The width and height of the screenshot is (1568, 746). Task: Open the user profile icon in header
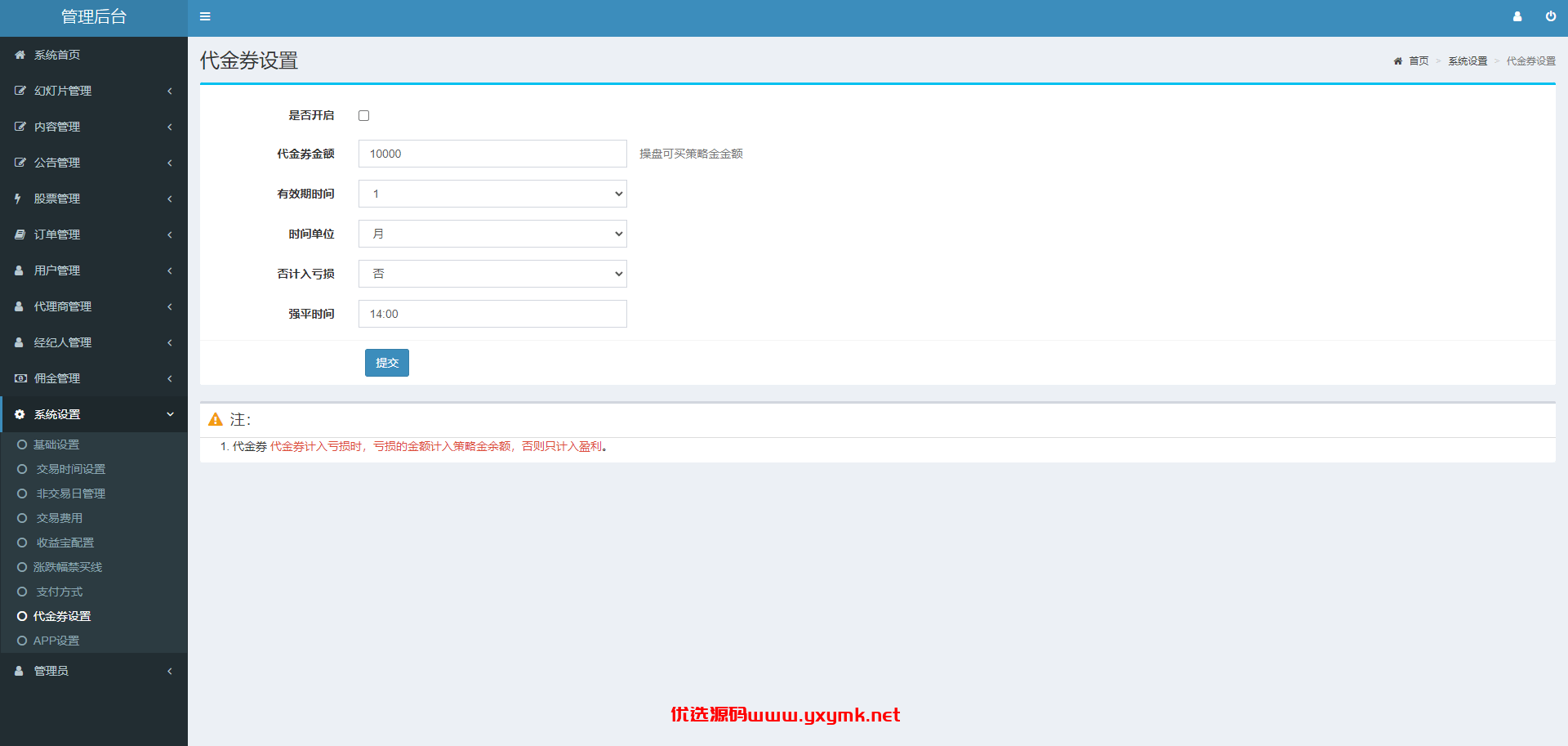[x=1517, y=16]
